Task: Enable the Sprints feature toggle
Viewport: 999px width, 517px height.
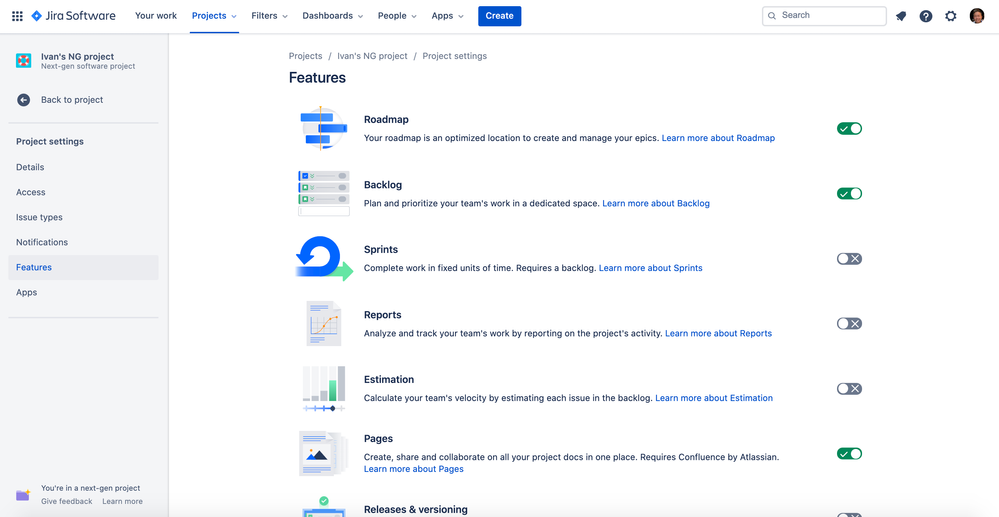Action: [x=849, y=258]
